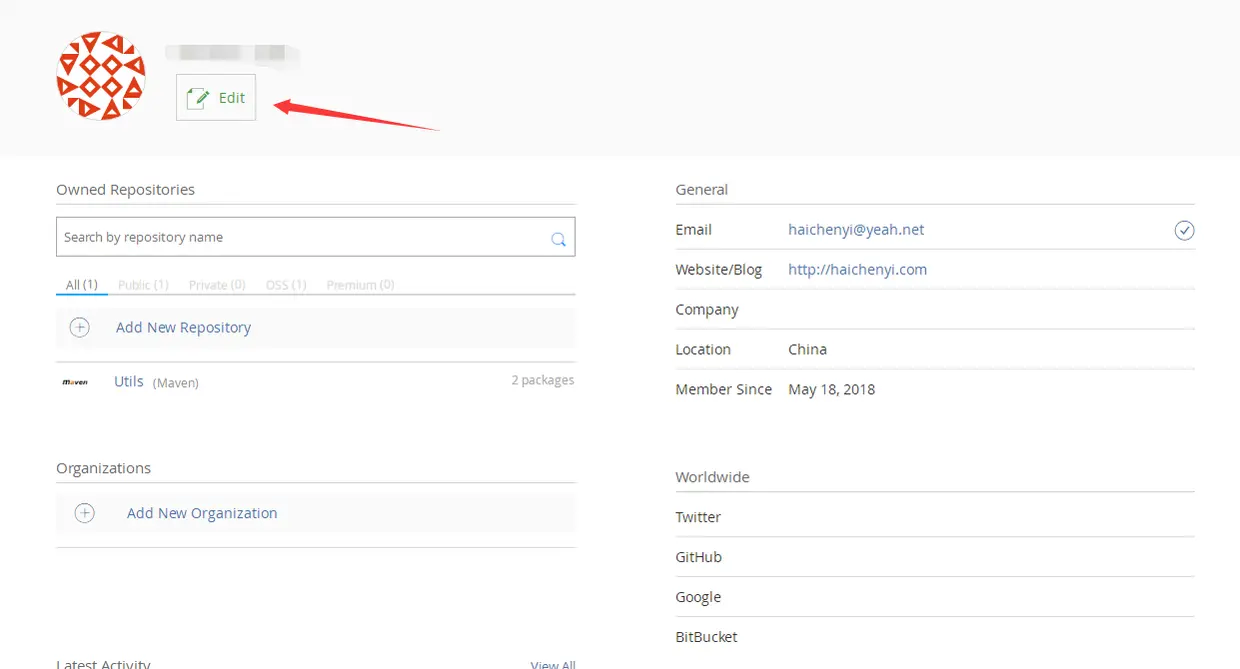Viewport: 1240px width, 669px height.
Task: Click the red patterned profile avatar
Action: (101, 76)
